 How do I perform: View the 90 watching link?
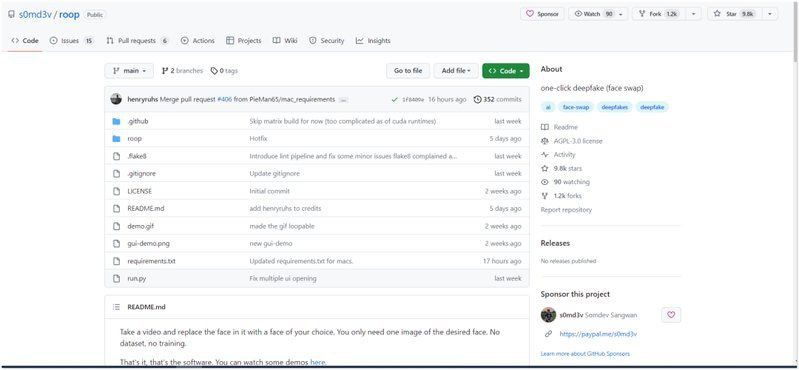[x=565, y=182]
